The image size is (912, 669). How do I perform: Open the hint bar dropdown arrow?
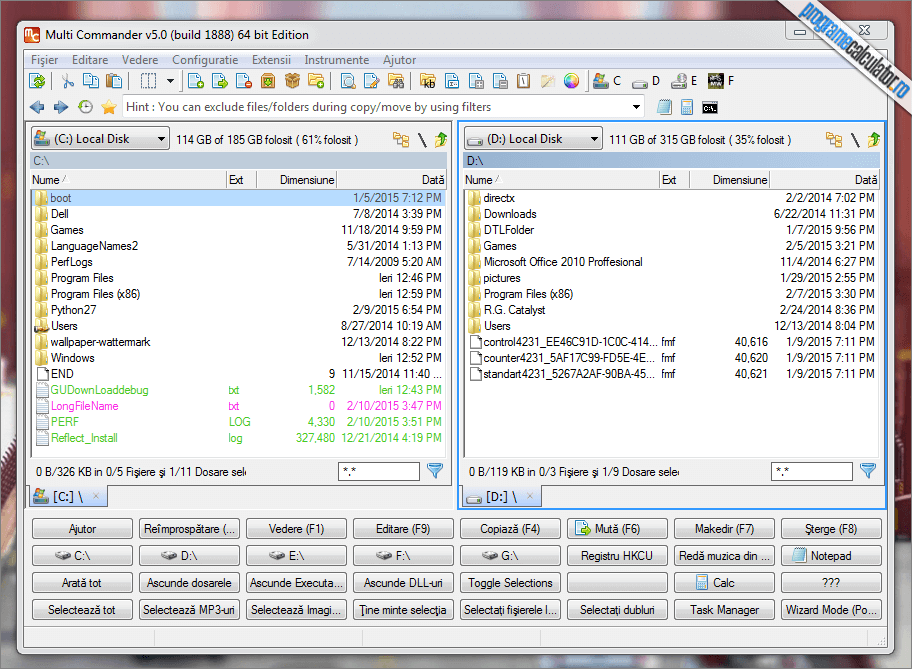(636, 107)
